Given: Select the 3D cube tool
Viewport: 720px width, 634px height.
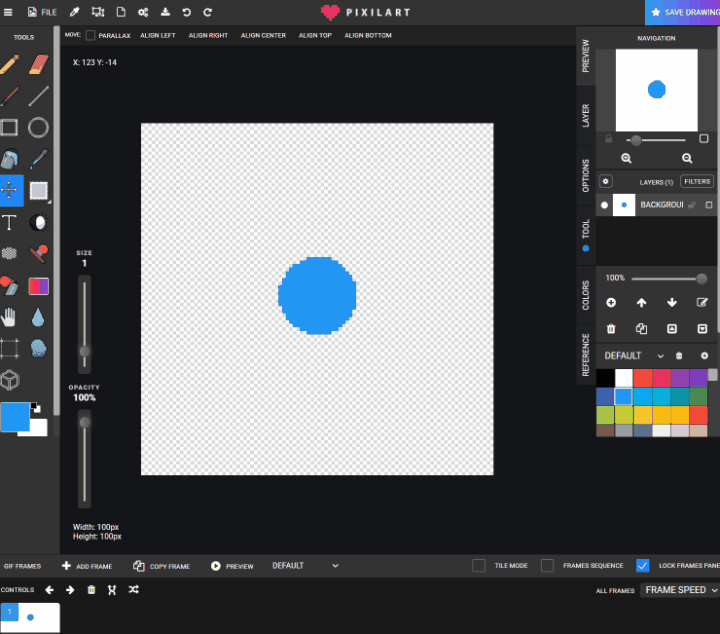Looking at the screenshot, I should pos(10,380).
